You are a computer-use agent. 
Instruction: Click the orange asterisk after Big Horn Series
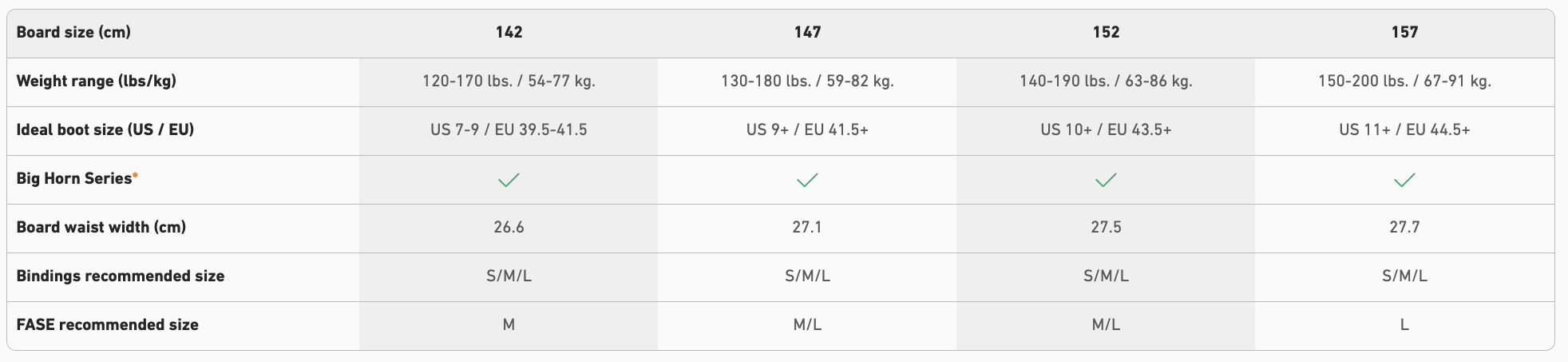click(136, 175)
